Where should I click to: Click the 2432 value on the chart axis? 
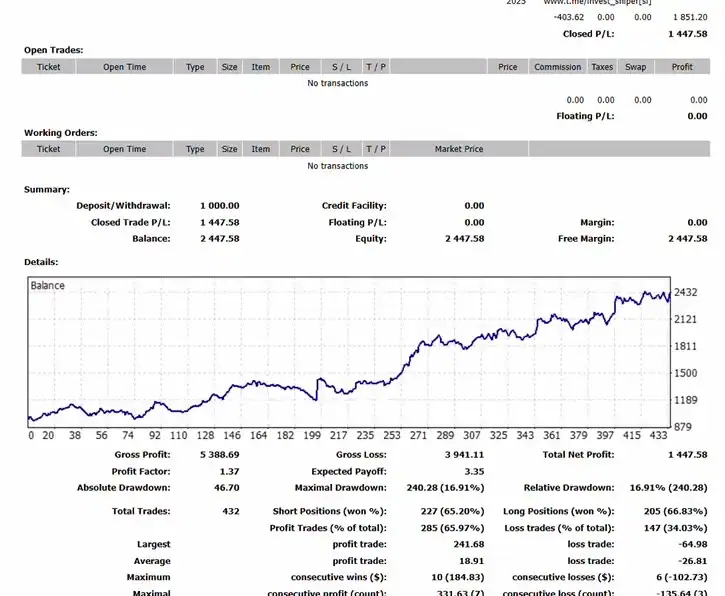(686, 293)
